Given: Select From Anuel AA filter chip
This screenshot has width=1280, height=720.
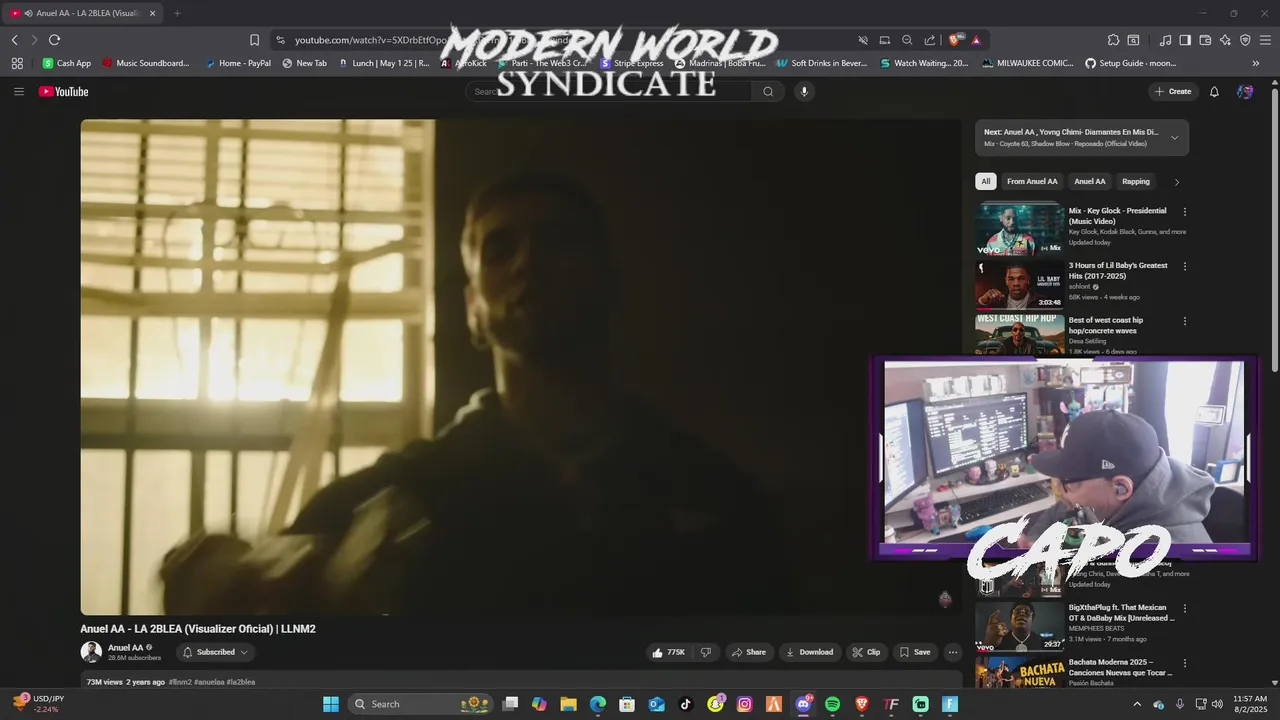Looking at the screenshot, I should coord(1032,181).
